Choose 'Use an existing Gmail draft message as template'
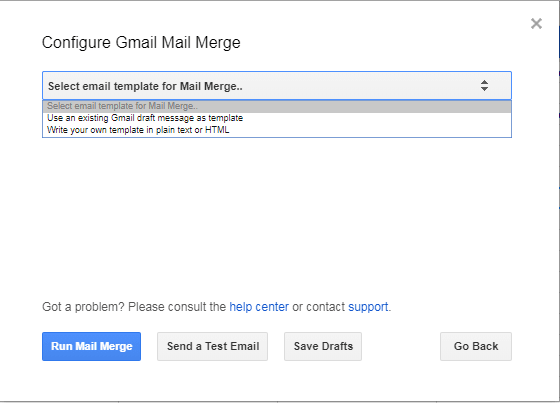 277,118
